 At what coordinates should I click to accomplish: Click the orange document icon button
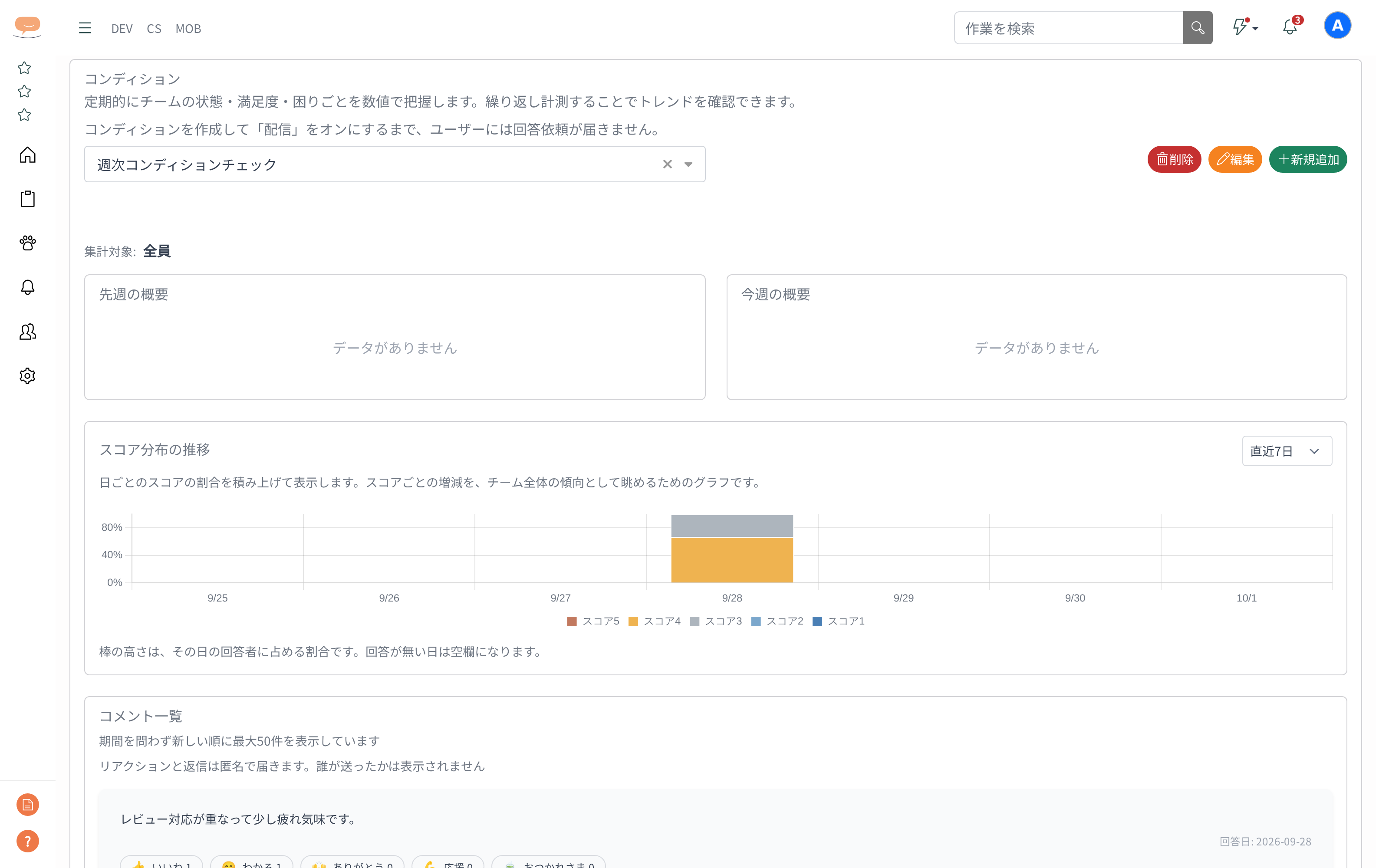tap(27, 805)
